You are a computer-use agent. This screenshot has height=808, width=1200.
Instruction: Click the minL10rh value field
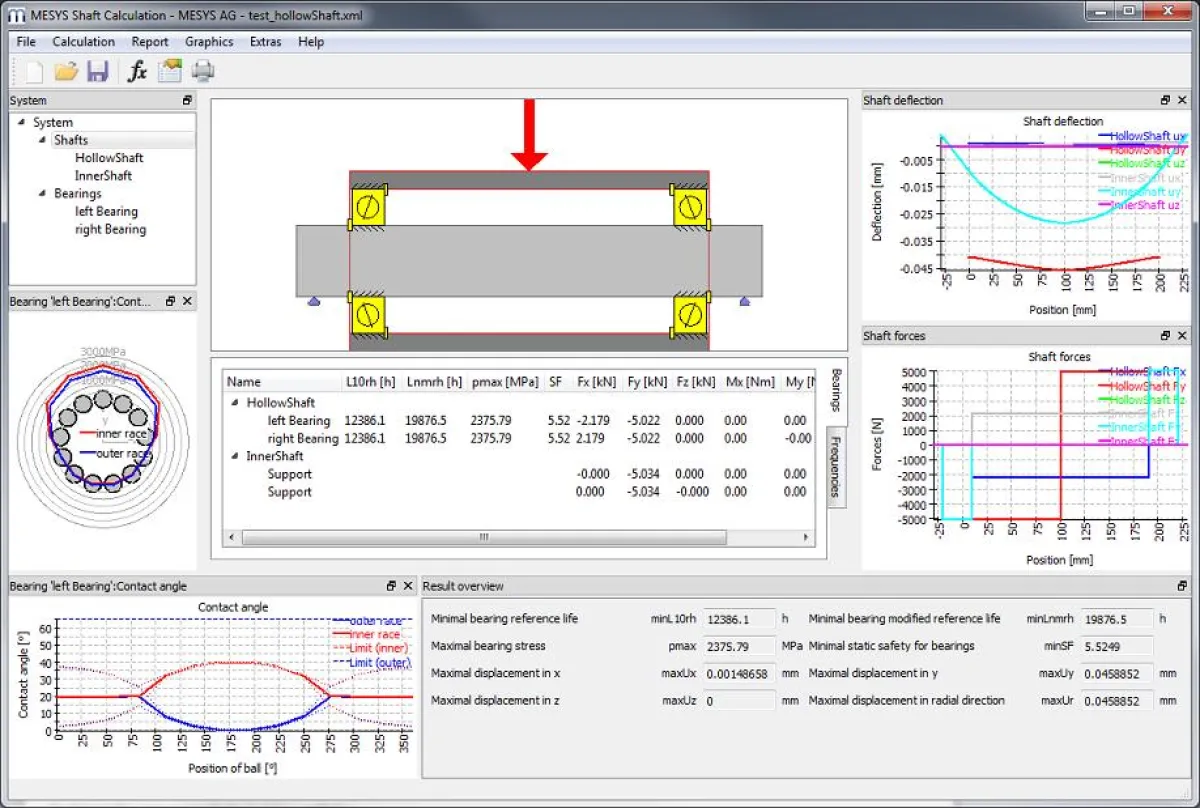pyautogui.click(x=739, y=619)
